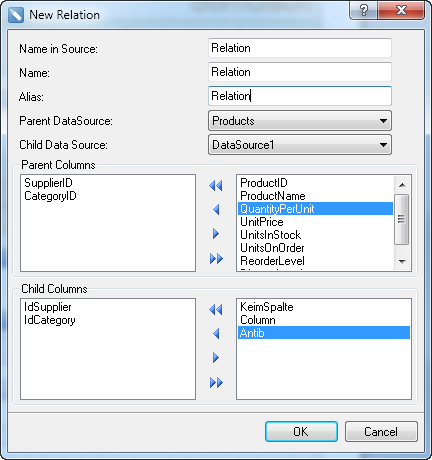Click the scroll up arrow in parent columns list

point(402,184)
